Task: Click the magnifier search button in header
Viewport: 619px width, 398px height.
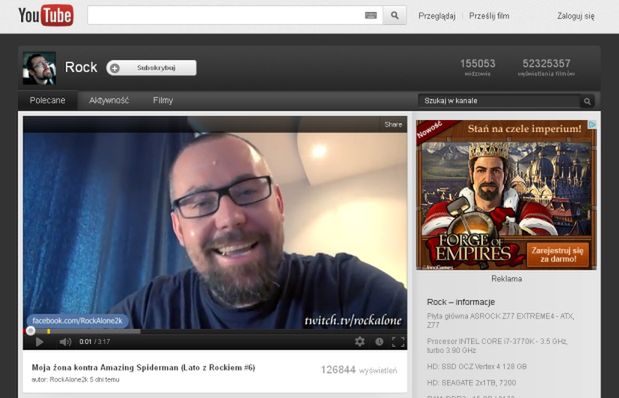Action: 394,15
